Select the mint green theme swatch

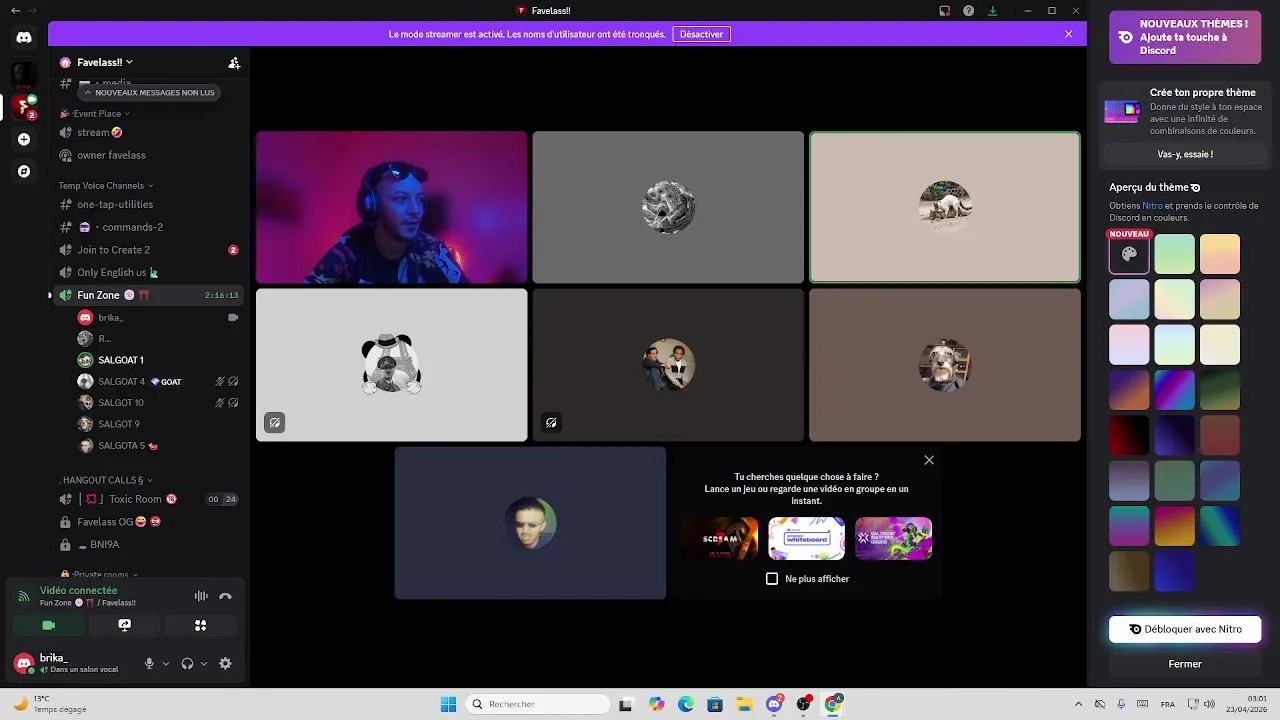(1175, 254)
